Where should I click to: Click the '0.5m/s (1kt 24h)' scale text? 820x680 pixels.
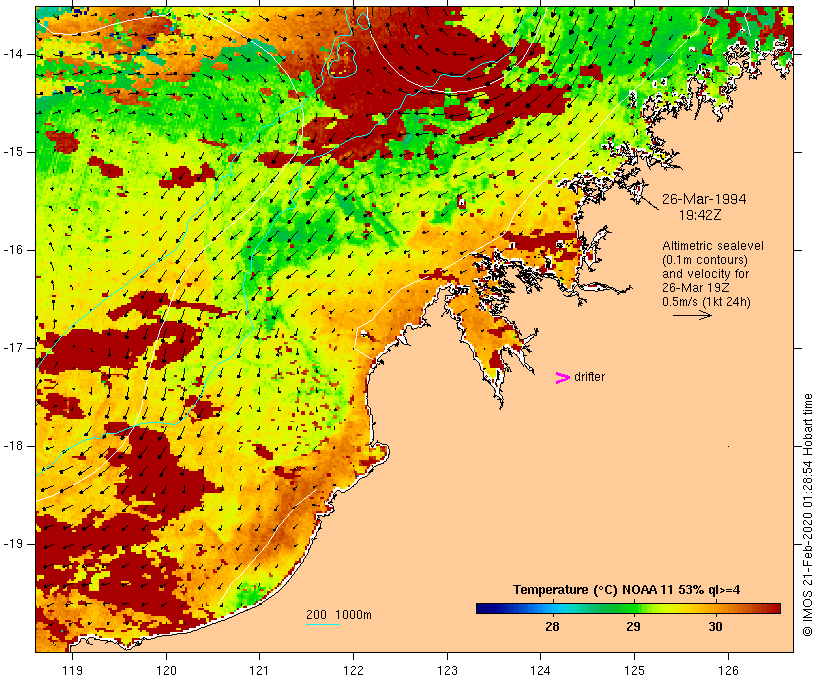[x=706, y=302]
